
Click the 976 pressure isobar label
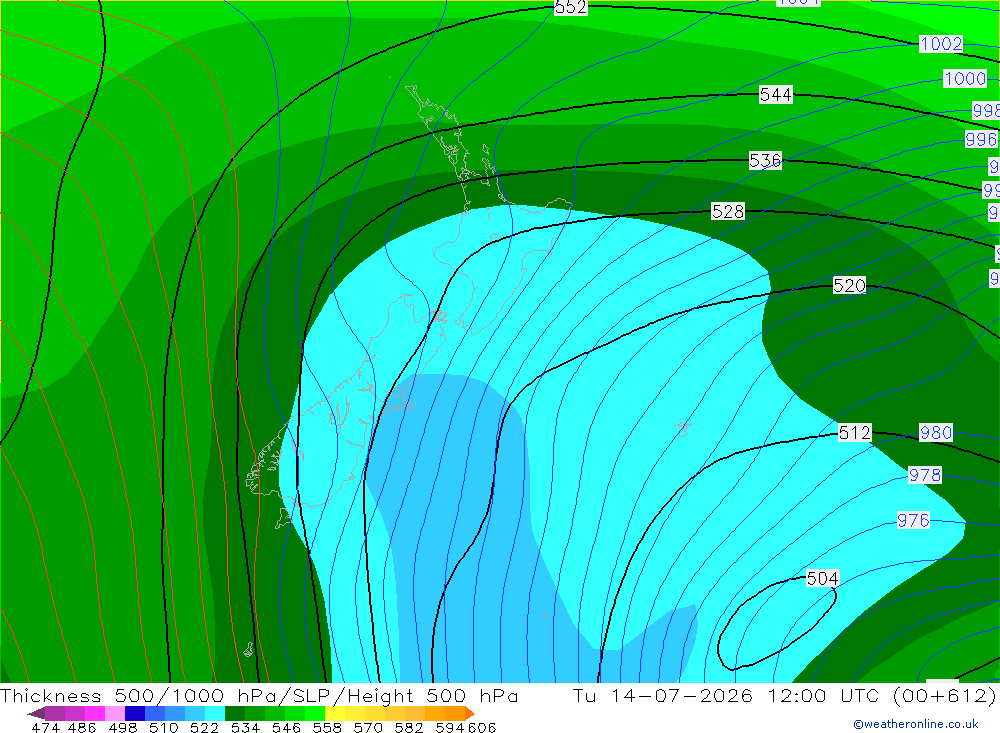[913, 520]
